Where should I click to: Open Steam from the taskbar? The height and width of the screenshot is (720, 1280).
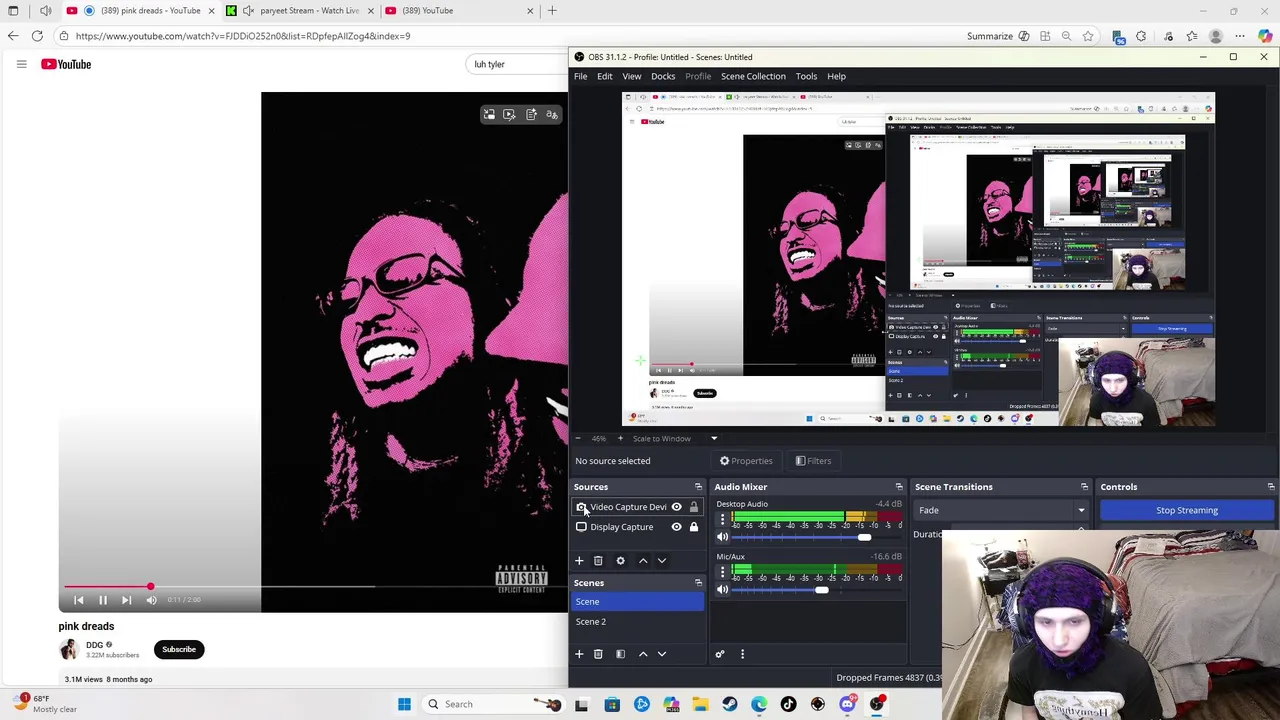pos(730,704)
